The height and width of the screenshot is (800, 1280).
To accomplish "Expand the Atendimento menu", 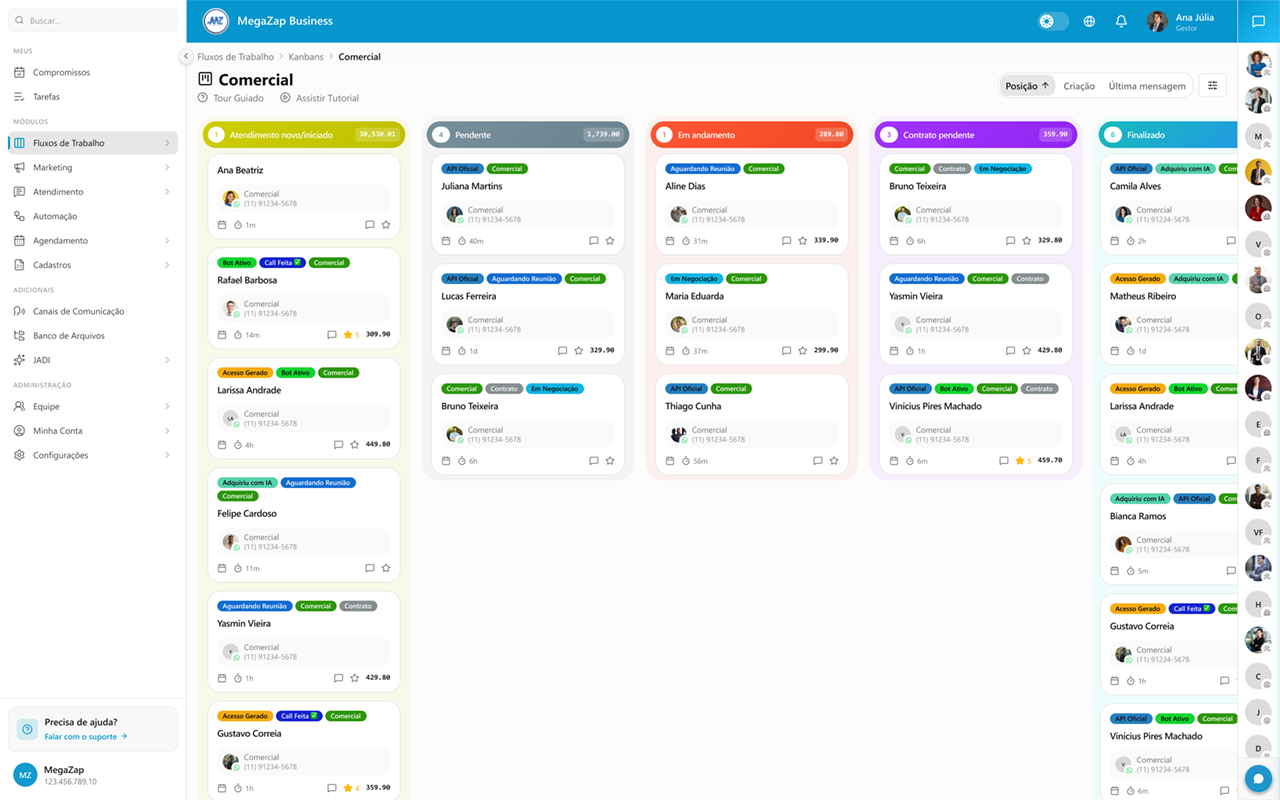I will [93, 192].
